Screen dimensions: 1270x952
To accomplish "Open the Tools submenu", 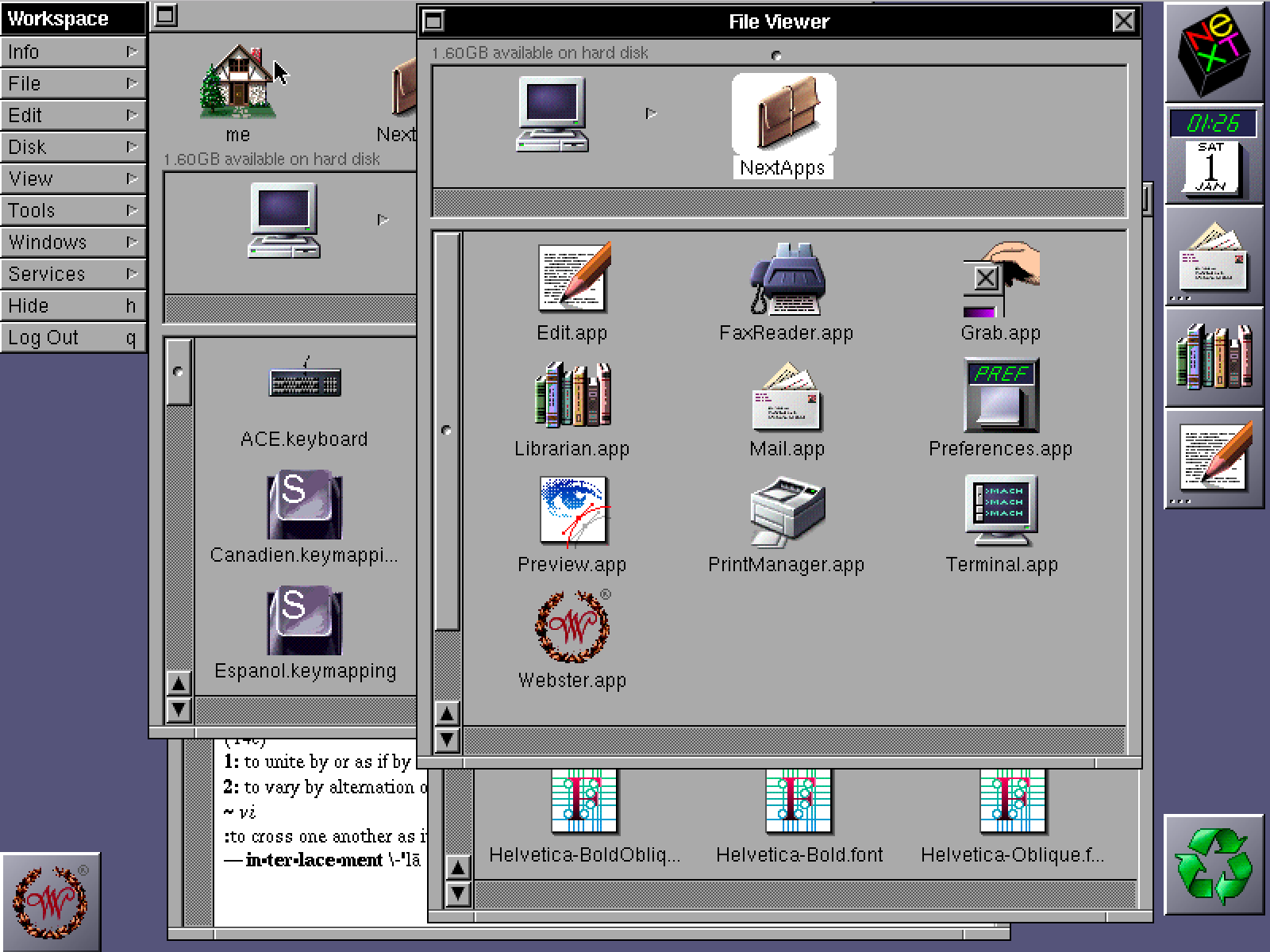I will point(73,210).
